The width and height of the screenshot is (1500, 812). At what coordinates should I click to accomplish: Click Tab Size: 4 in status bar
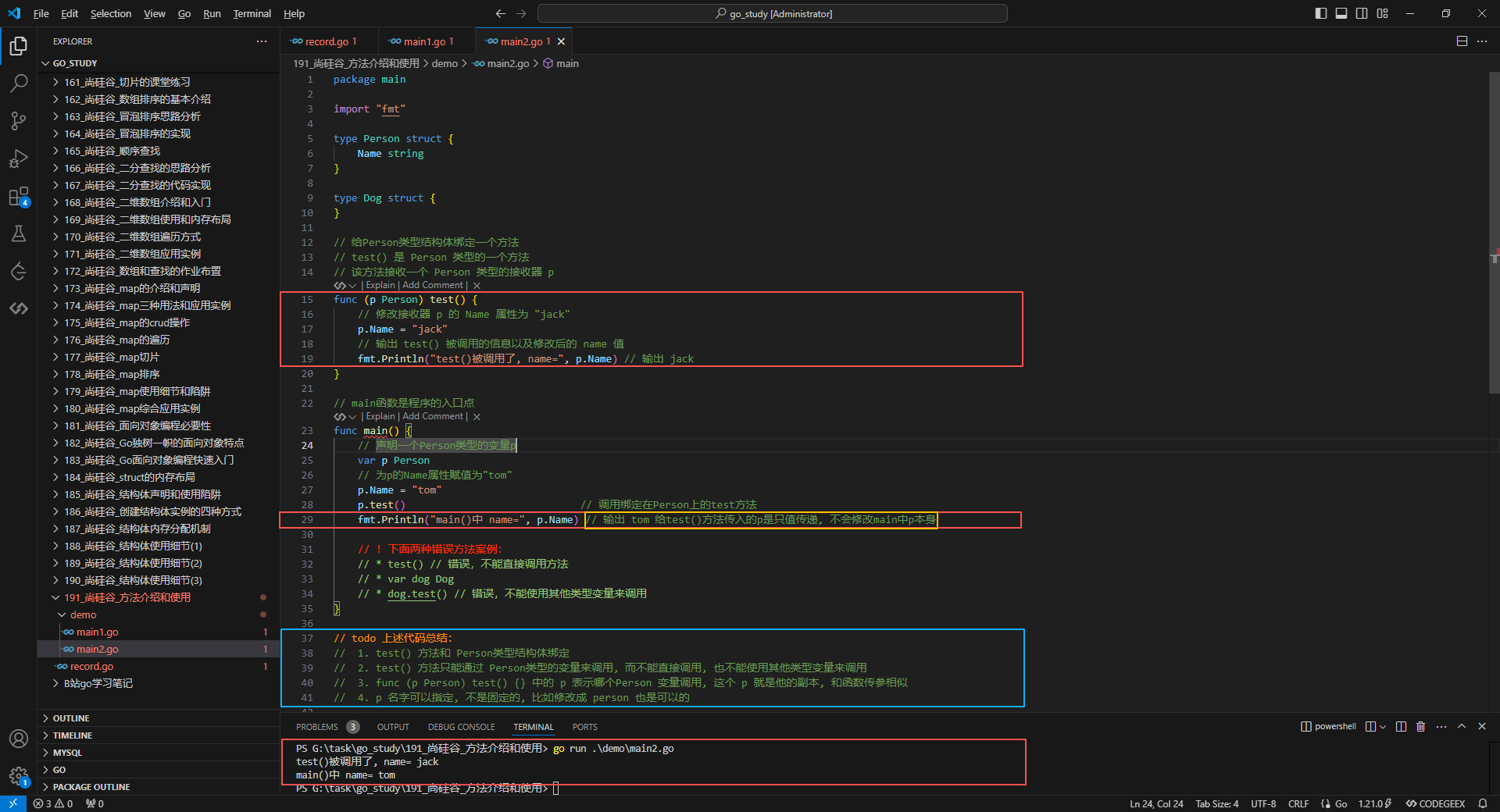click(x=1217, y=803)
